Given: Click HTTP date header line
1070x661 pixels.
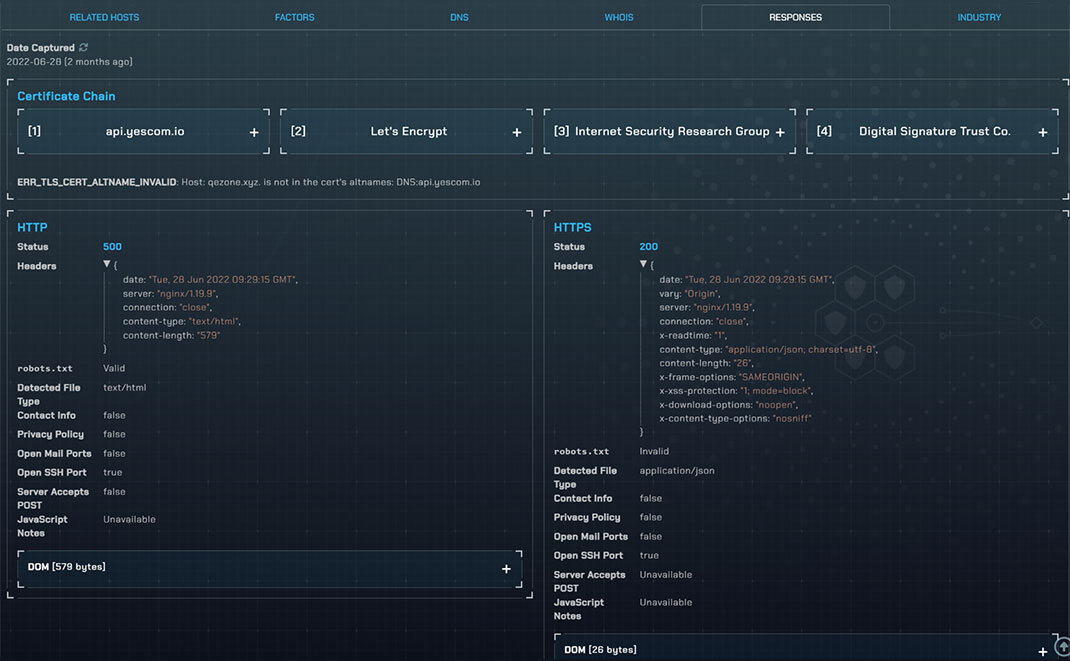Looking at the screenshot, I should pos(210,280).
